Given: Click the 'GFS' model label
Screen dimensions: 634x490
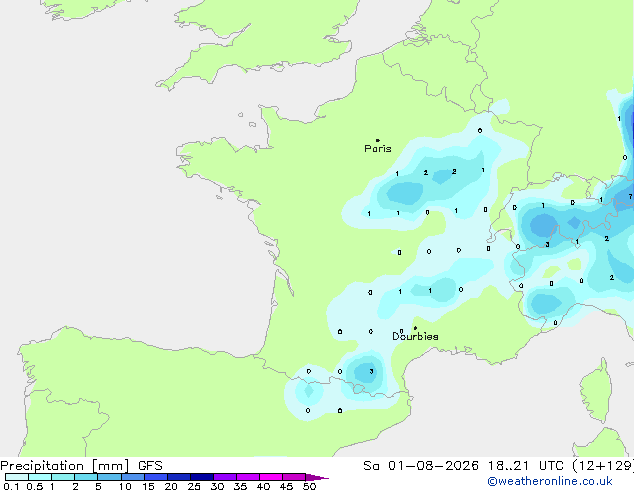Looking at the screenshot, I should coord(150,466).
